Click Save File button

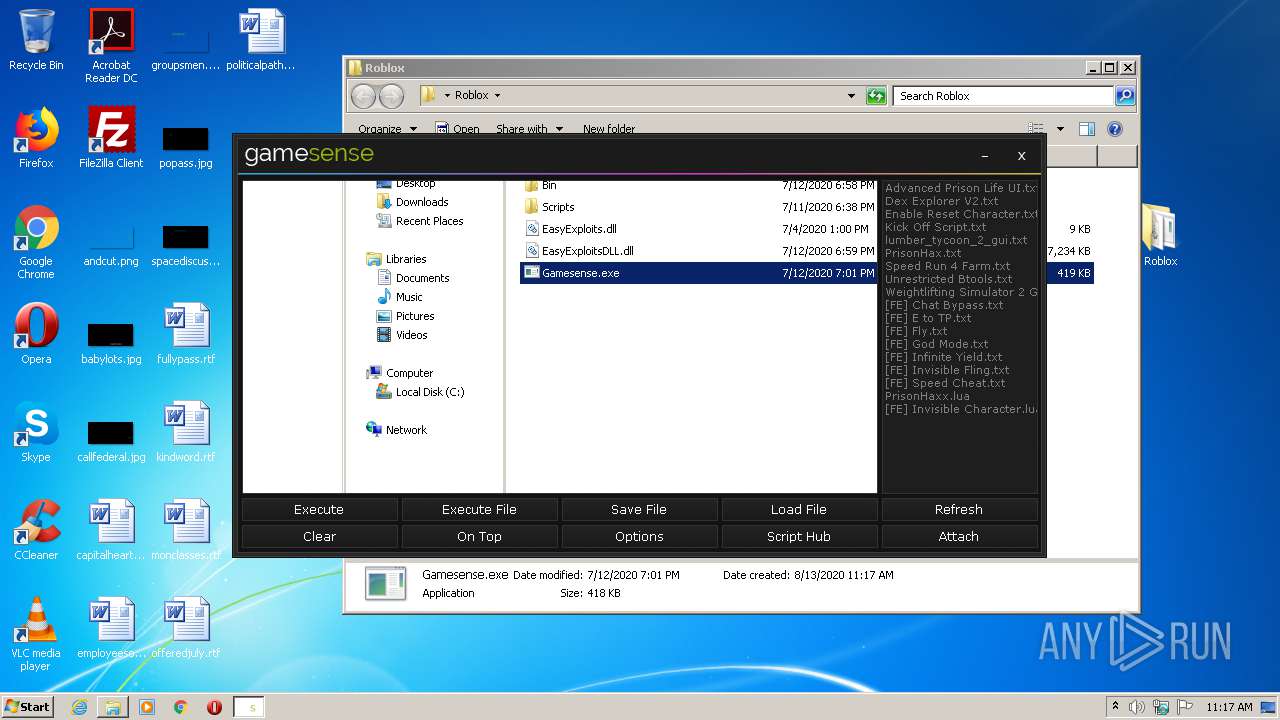point(639,509)
